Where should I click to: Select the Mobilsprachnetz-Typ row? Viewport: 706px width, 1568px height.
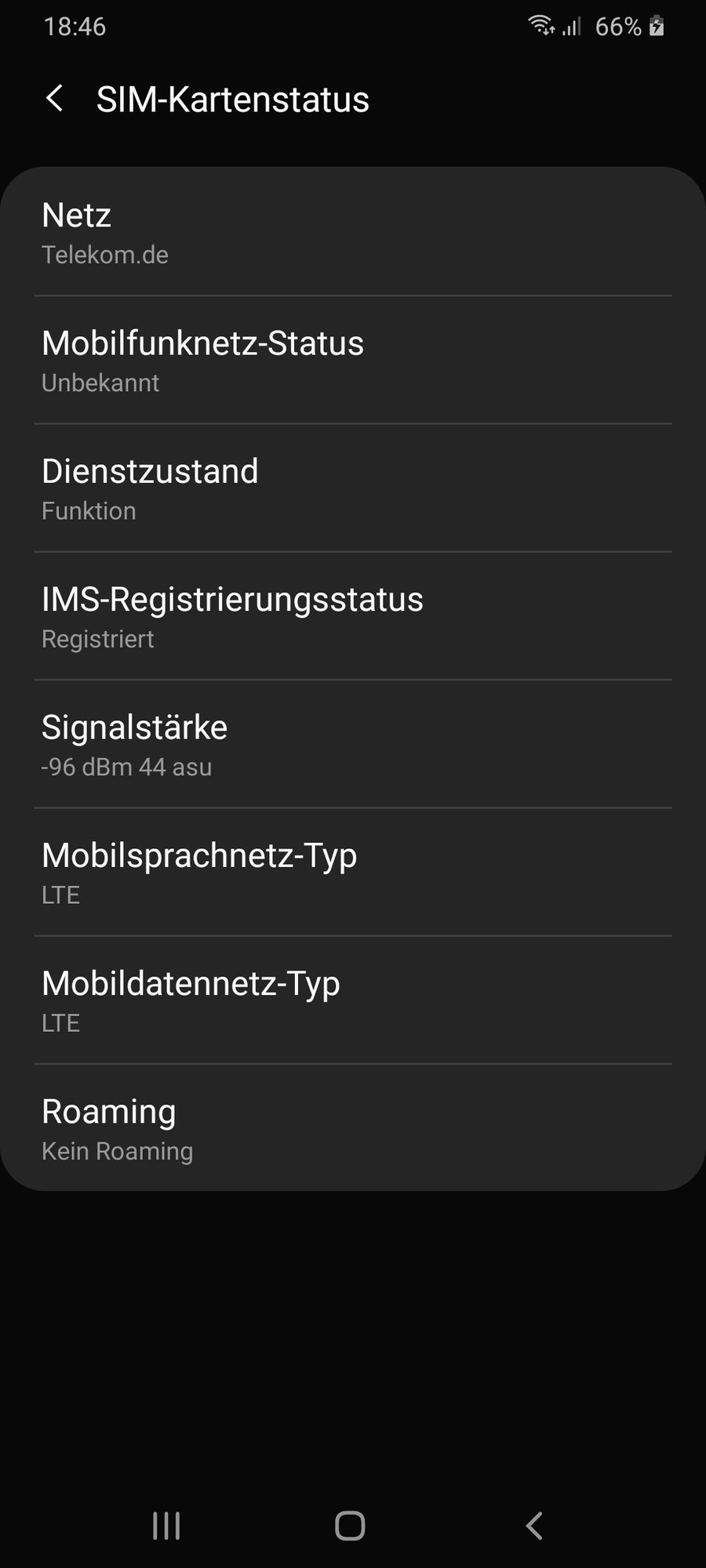click(353, 873)
